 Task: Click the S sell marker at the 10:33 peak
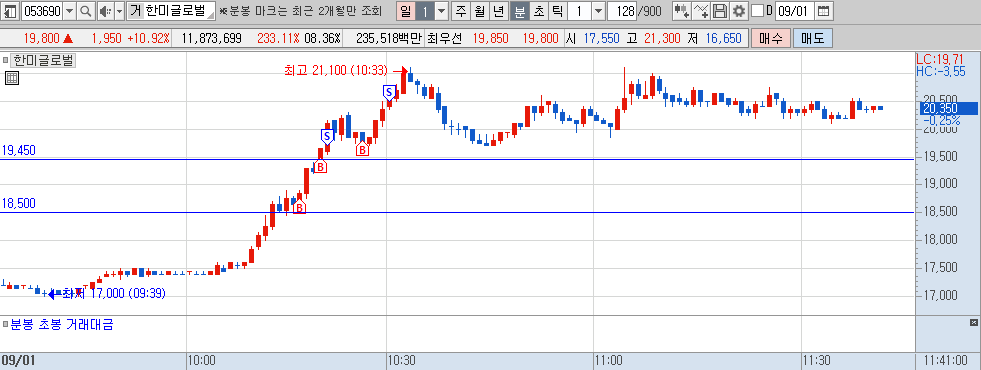click(x=389, y=93)
